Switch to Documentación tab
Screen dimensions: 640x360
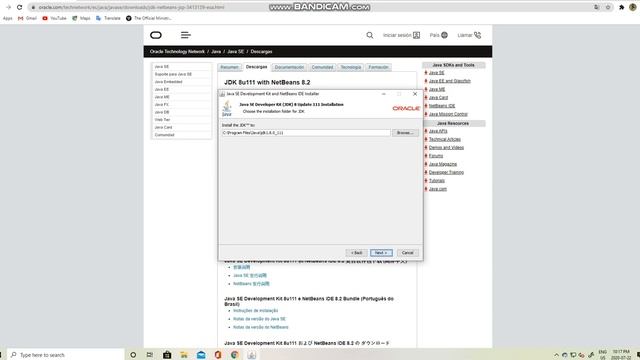click(289, 67)
